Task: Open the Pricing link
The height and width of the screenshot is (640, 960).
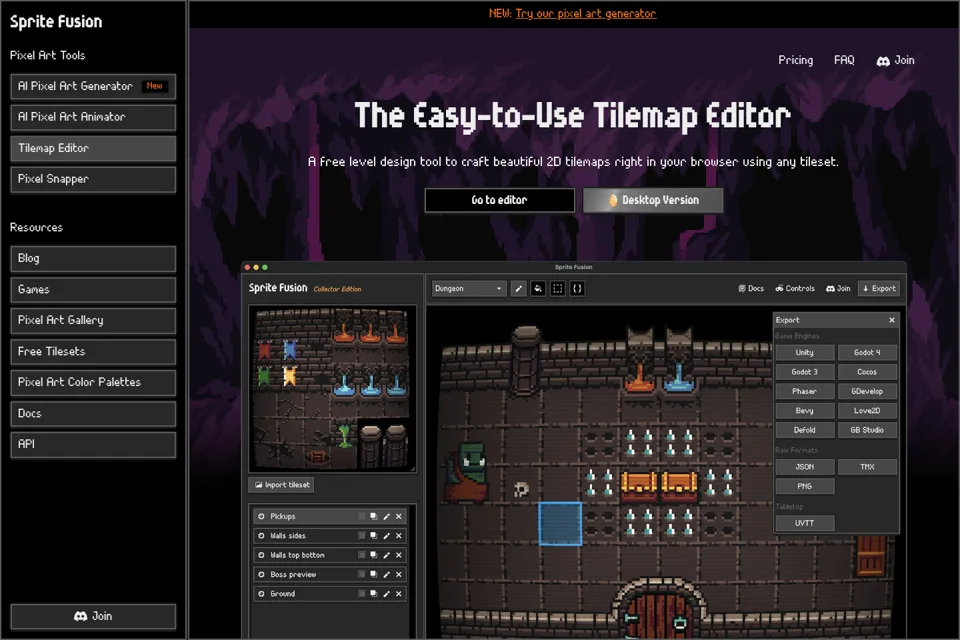Action: coord(795,60)
